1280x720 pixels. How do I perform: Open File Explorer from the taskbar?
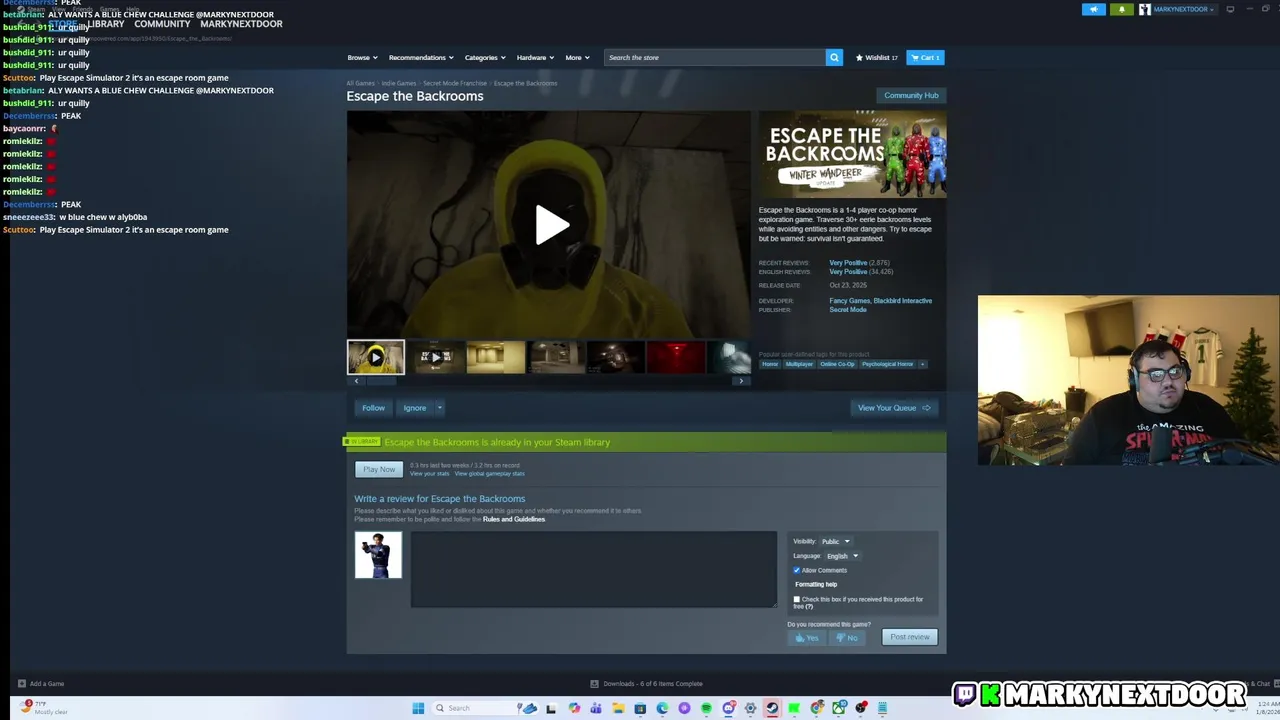point(618,708)
